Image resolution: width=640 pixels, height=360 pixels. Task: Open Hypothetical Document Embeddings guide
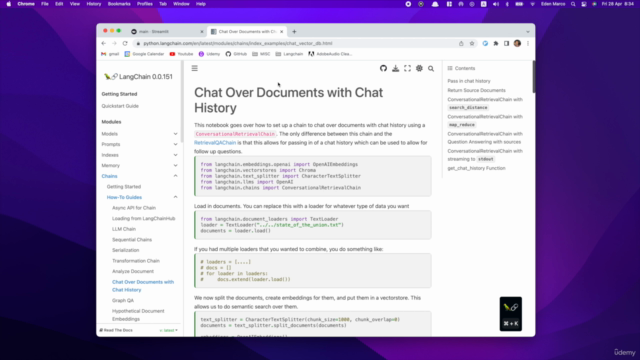138,315
